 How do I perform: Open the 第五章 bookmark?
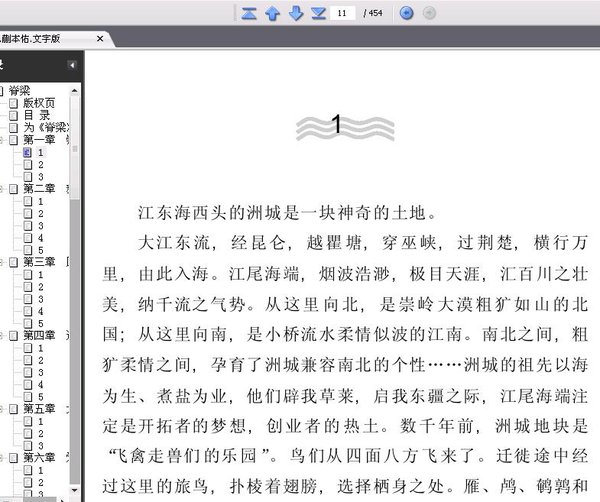[39, 409]
